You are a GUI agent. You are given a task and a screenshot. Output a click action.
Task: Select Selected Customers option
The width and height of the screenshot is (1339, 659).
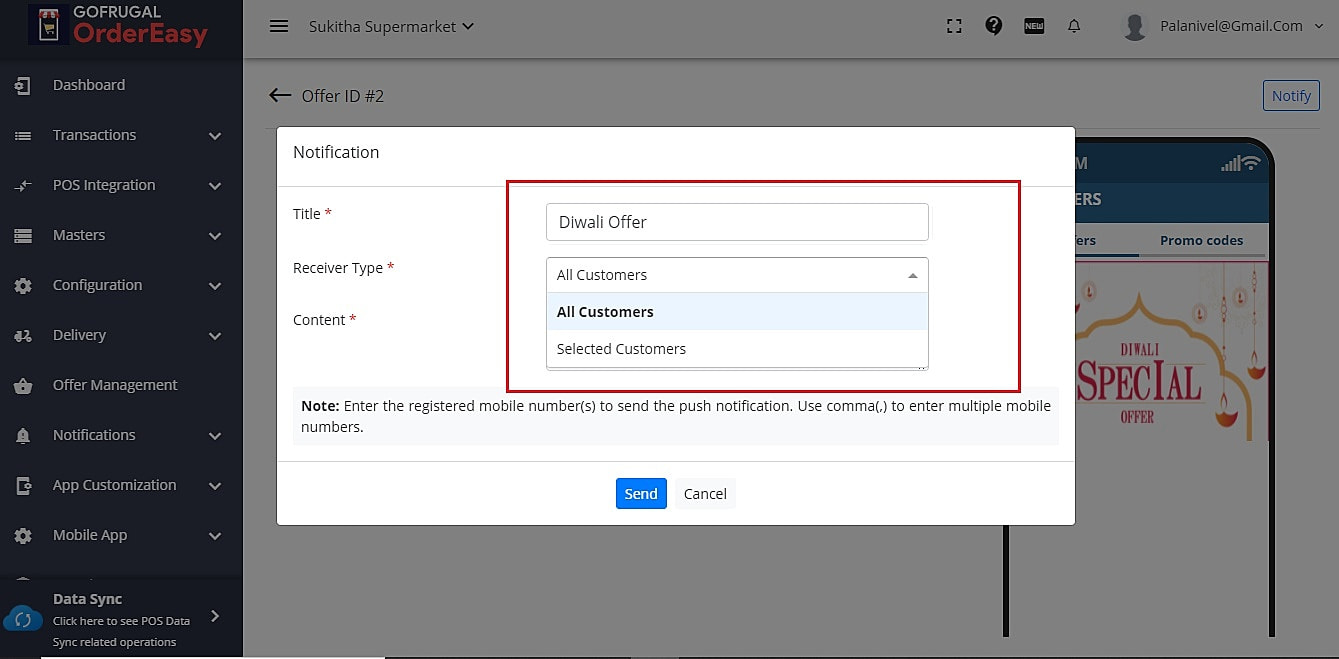pyautogui.click(x=621, y=349)
